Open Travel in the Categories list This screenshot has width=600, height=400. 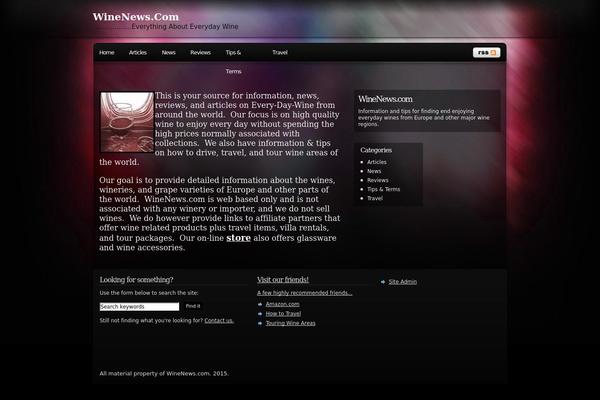pyautogui.click(x=375, y=198)
